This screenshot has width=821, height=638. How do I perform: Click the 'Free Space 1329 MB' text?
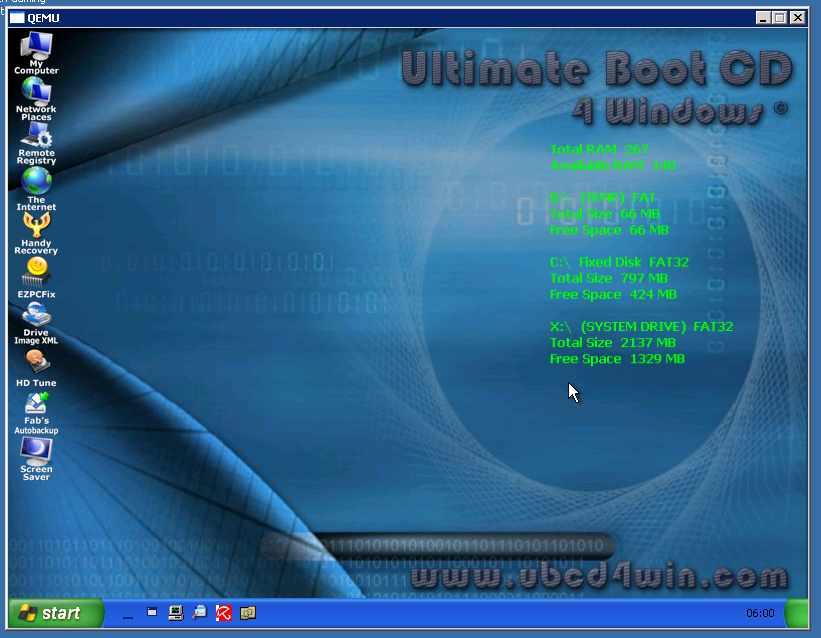tap(617, 359)
